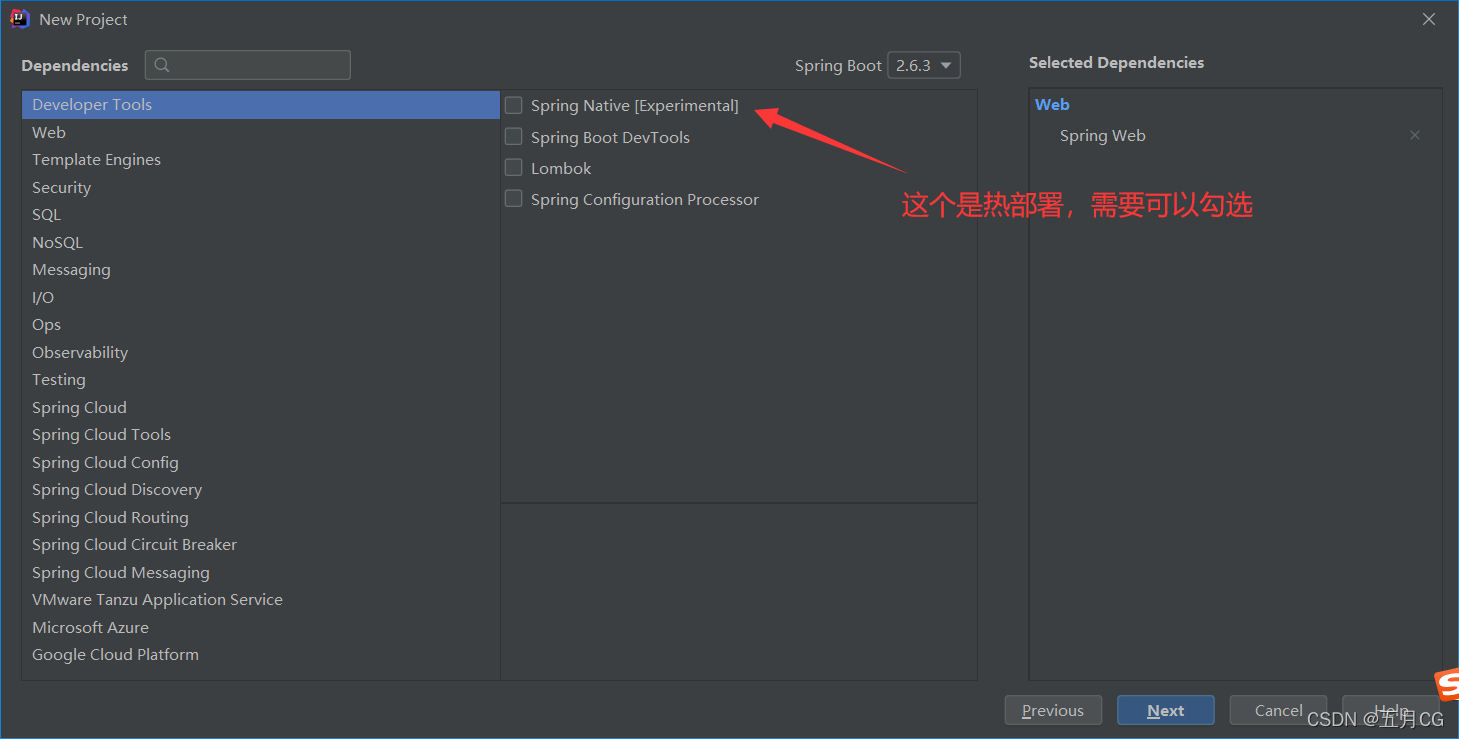Close the New Project dialog window

[x=1430, y=19]
